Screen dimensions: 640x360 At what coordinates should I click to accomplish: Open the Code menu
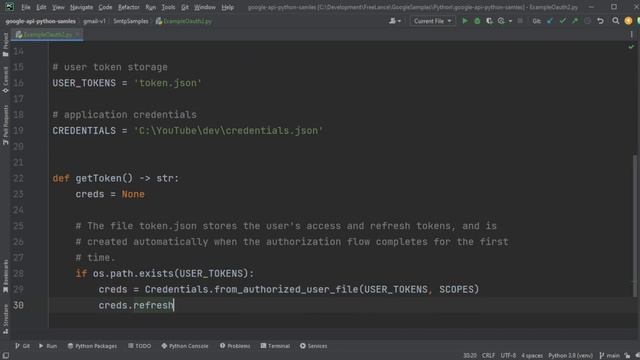click(105, 7)
